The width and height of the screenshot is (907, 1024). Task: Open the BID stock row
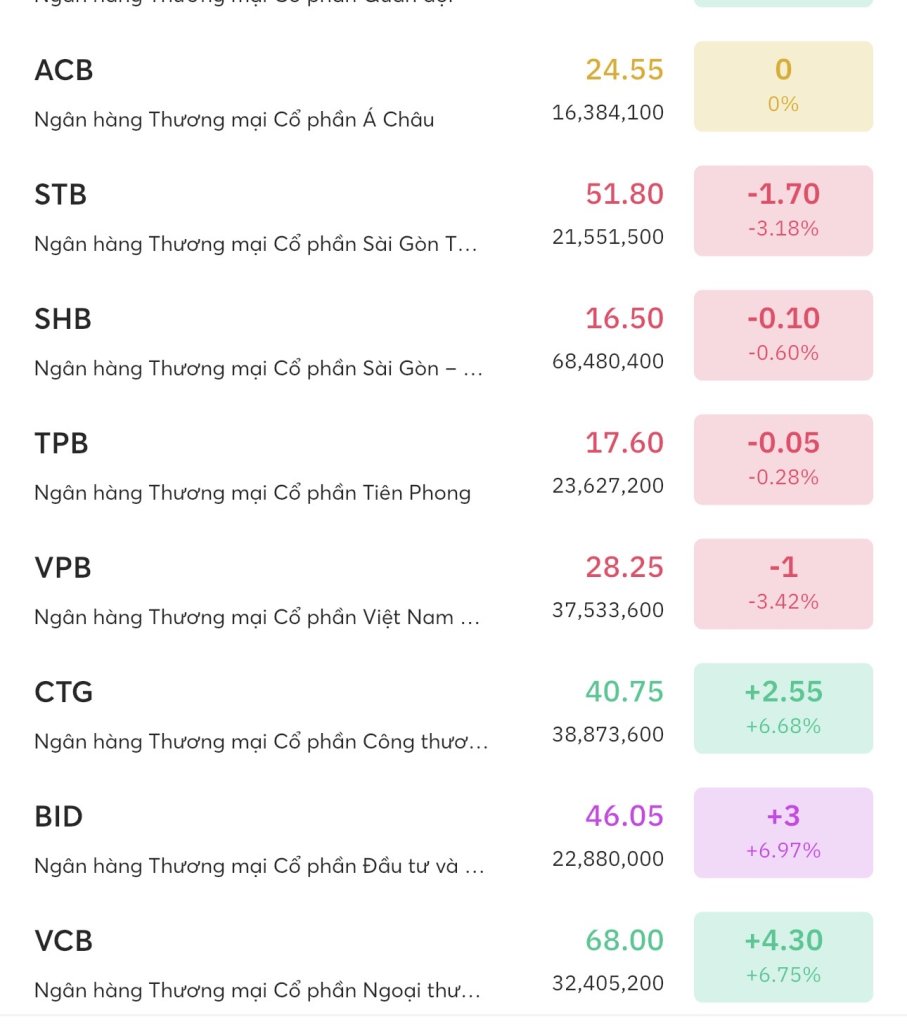(x=300, y=840)
